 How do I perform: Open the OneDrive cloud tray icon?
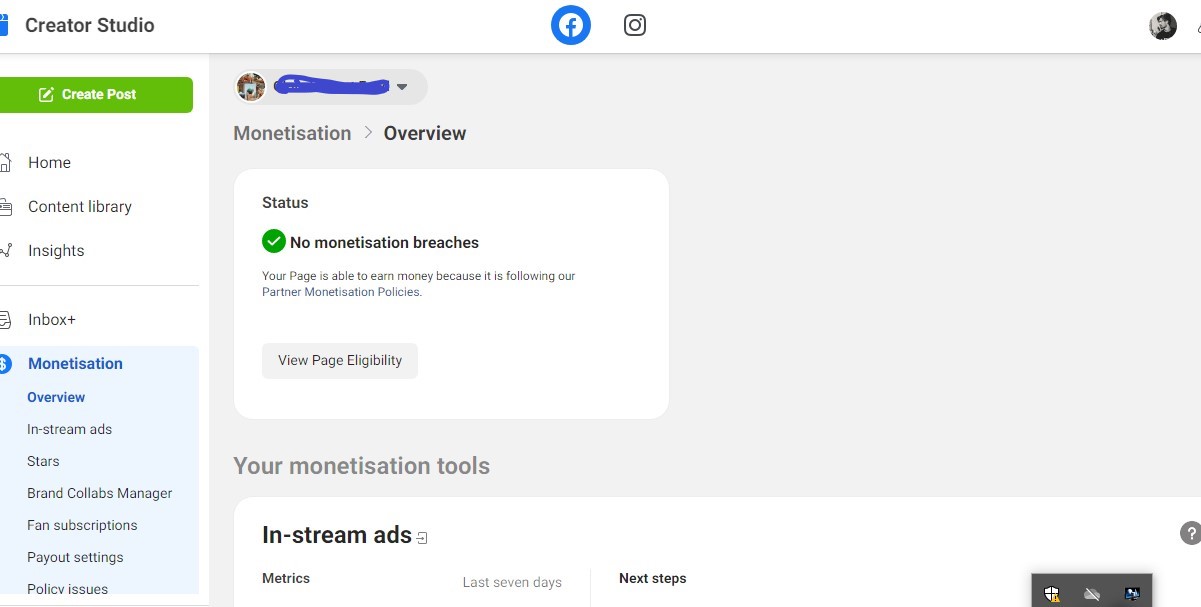[x=1092, y=594]
